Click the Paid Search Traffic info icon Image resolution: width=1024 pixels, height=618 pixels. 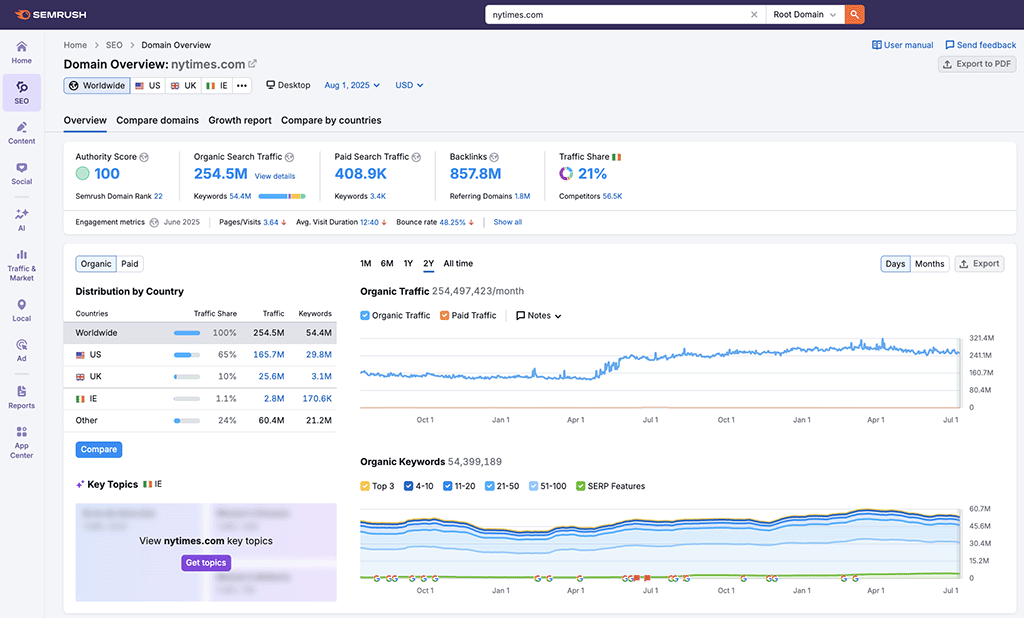(x=416, y=157)
